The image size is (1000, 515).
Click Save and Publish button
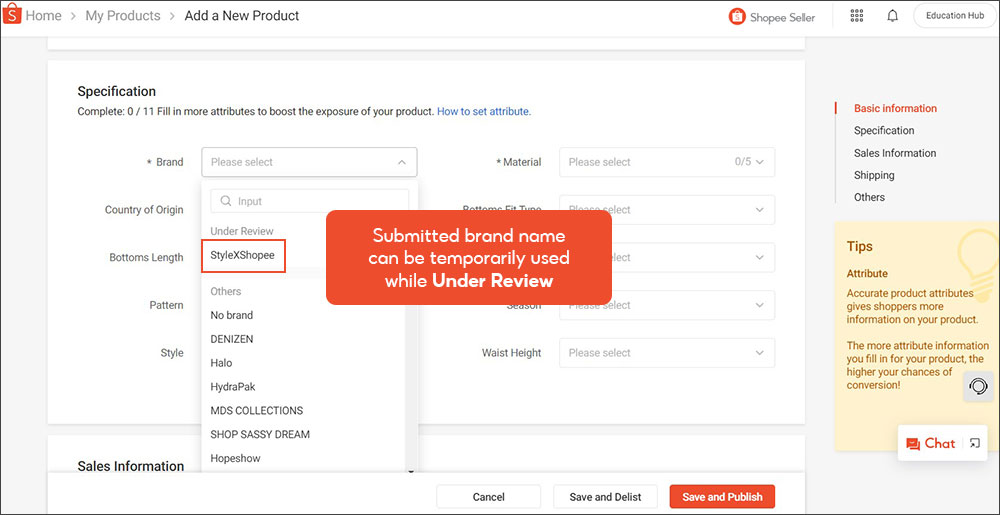pyautogui.click(x=722, y=497)
